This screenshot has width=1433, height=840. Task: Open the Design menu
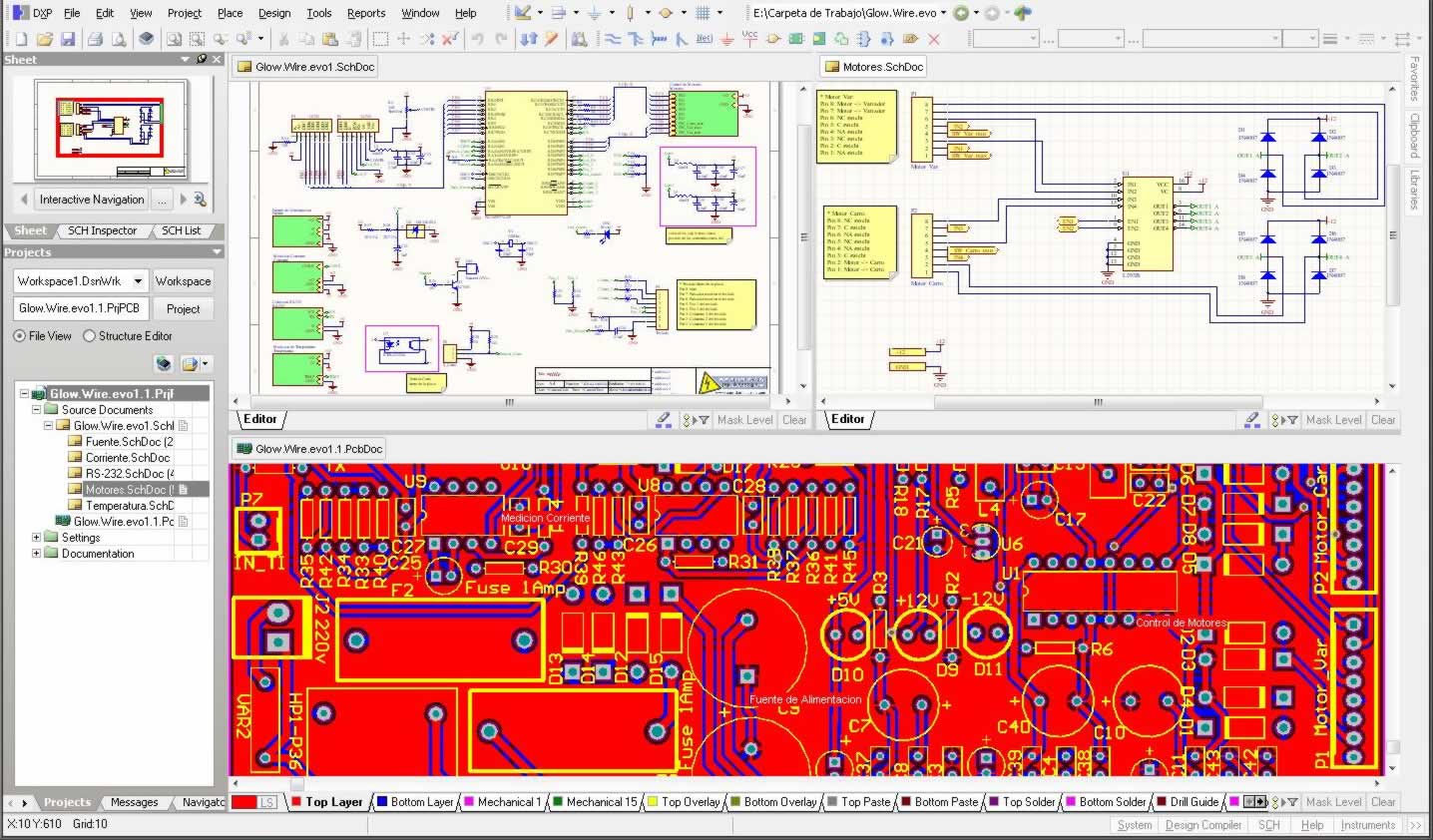(274, 13)
